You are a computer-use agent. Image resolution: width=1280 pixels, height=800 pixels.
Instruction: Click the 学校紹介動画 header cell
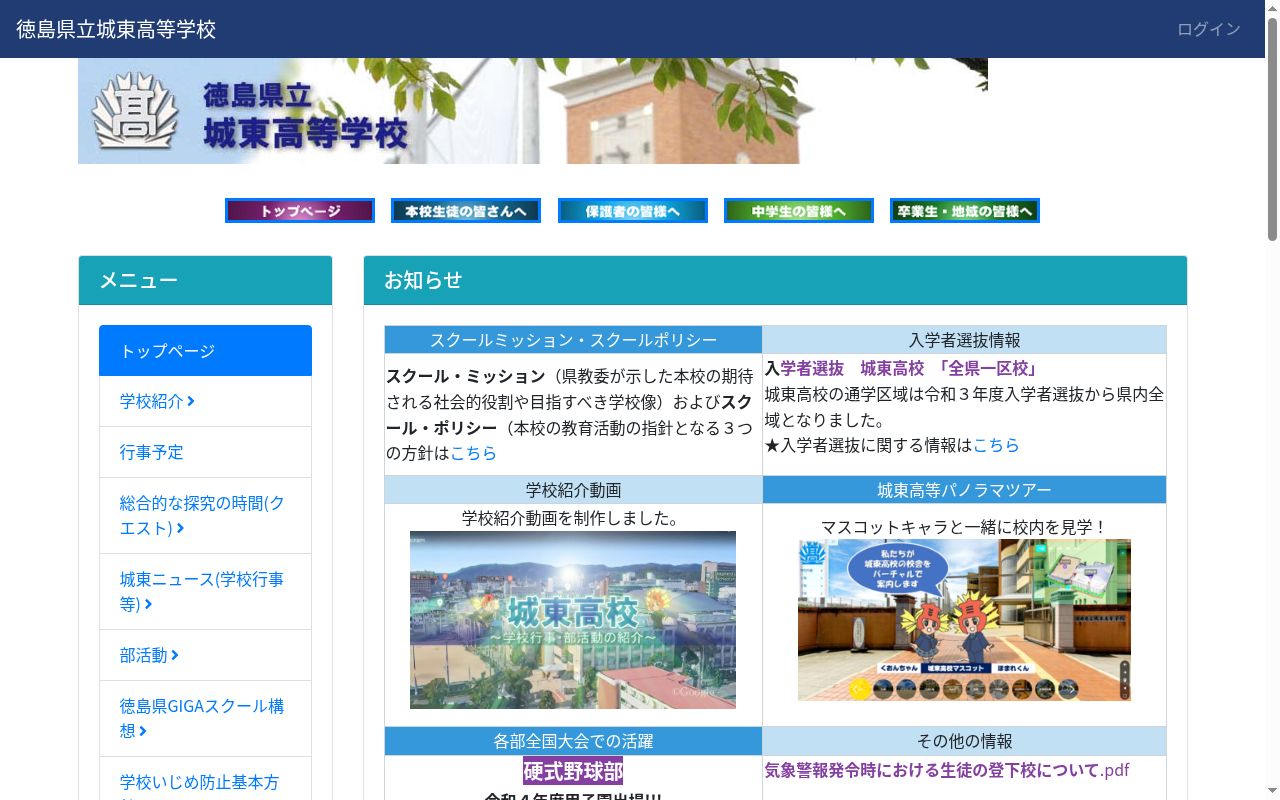click(x=573, y=490)
